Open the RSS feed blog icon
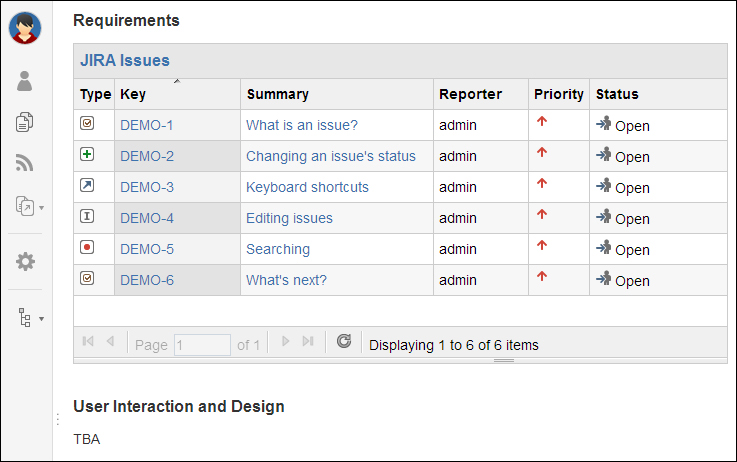The width and height of the screenshot is (737, 462). tap(24, 163)
